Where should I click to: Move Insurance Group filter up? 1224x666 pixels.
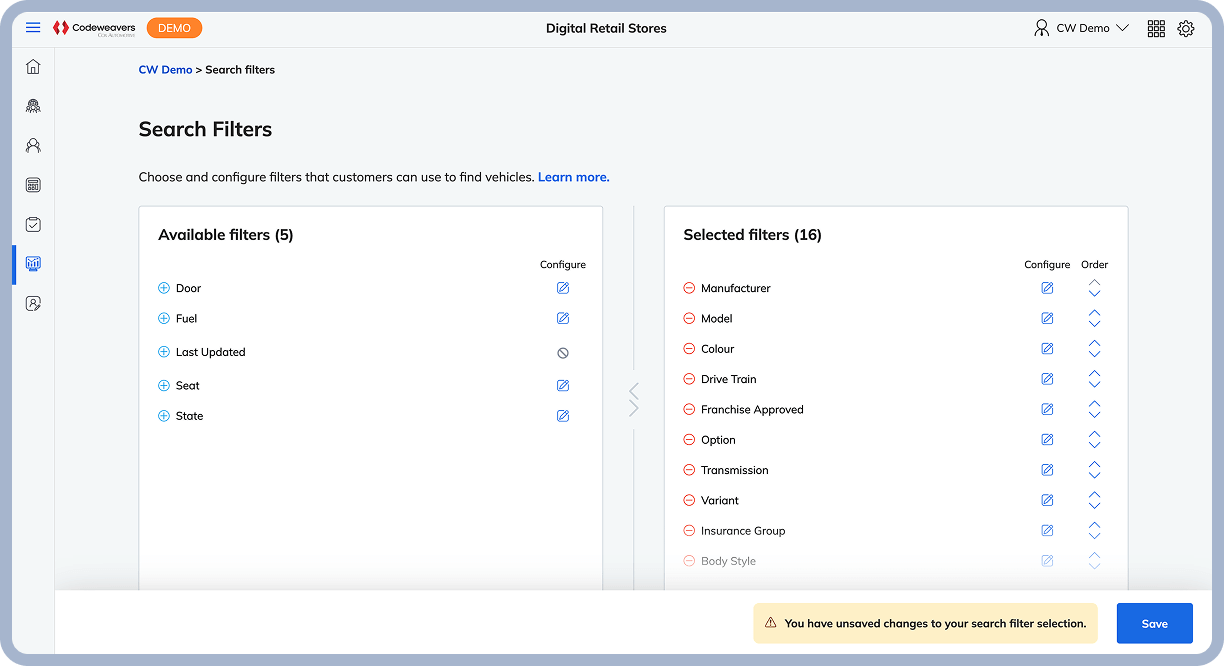tap(1094, 526)
